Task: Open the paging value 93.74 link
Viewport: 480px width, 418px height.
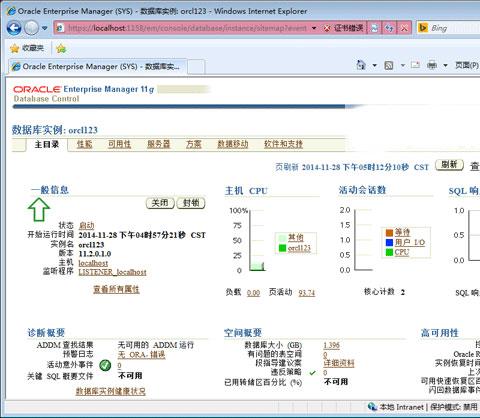Action: point(306,293)
